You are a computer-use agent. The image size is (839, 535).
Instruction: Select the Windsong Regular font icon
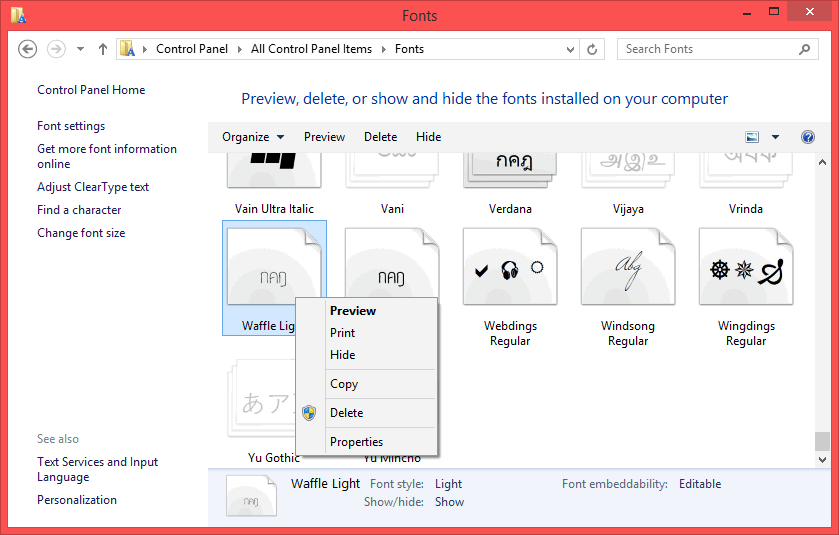[x=628, y=266]
